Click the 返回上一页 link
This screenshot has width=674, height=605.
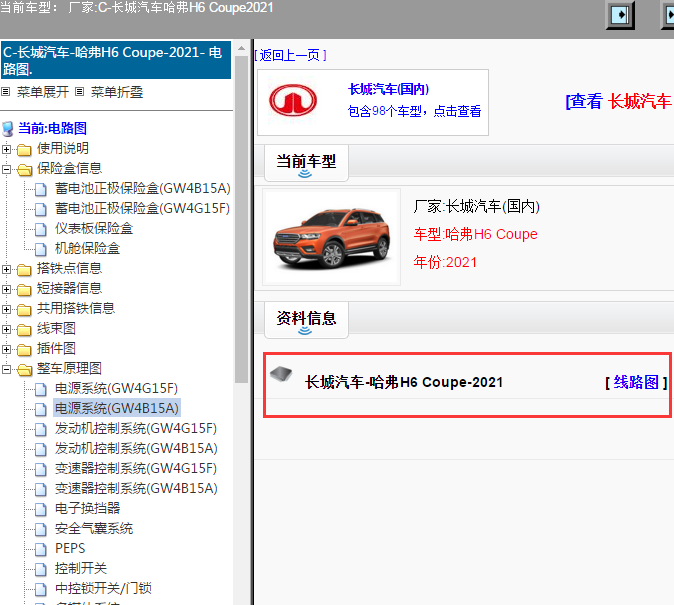pyautogui.click(x=290, y=55)
